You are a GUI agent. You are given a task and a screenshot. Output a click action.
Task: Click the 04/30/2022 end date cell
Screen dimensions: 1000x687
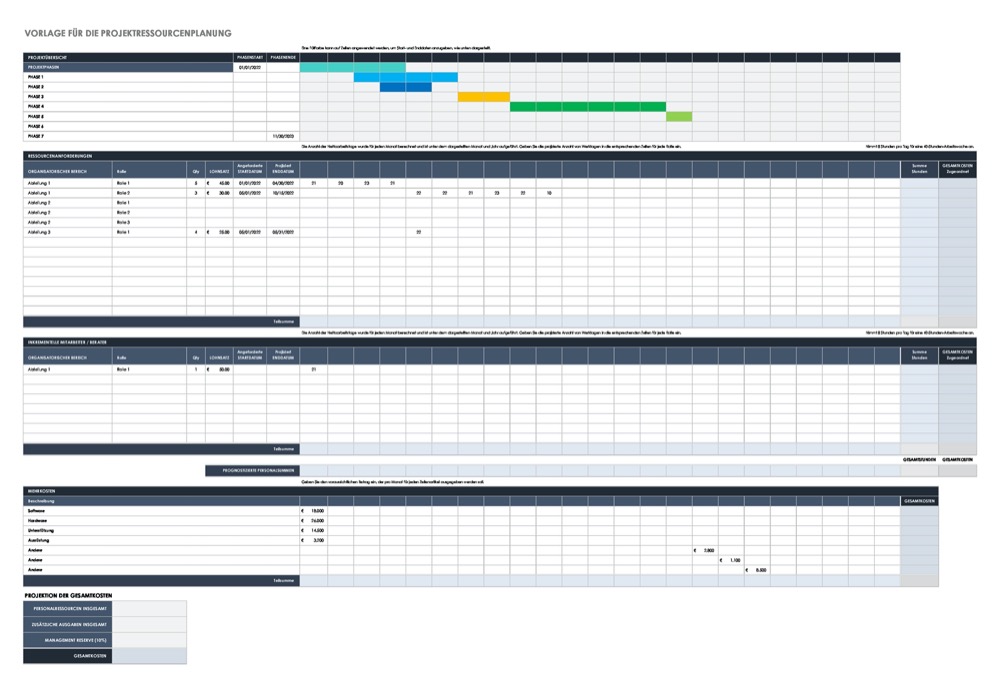click(x=283, y=183)
